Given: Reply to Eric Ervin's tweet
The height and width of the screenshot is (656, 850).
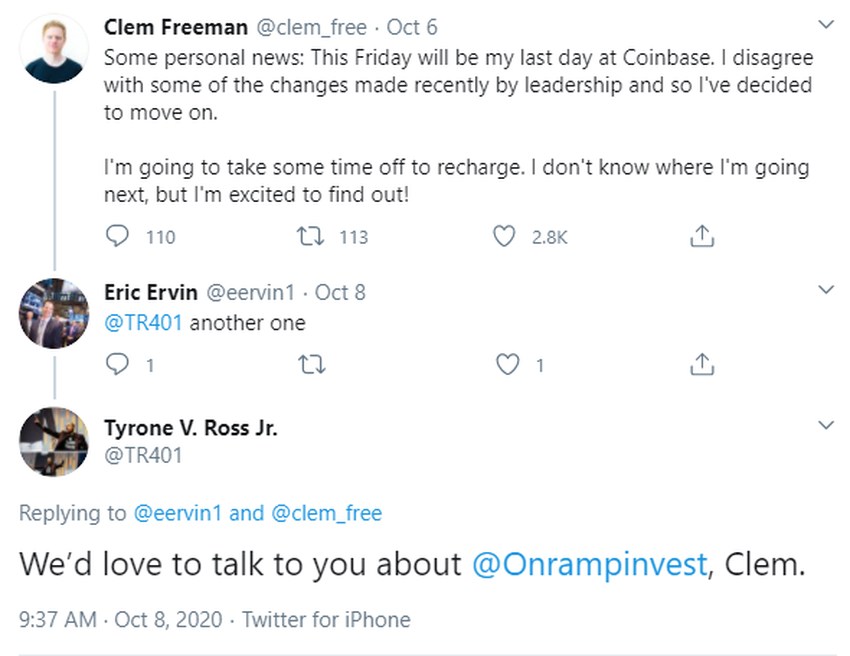Looking at the screenshot, I should click(118, 364).
